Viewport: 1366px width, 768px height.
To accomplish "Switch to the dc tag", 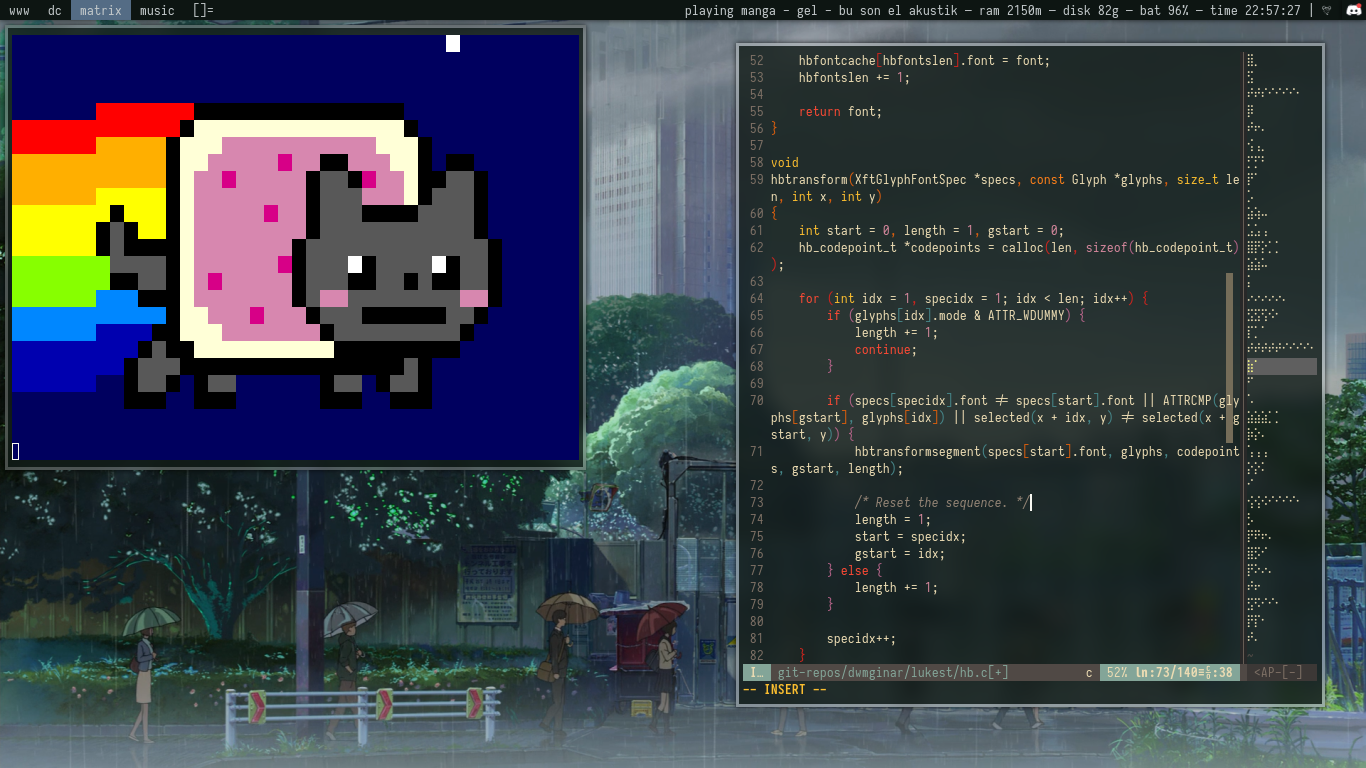I will 55,11.
